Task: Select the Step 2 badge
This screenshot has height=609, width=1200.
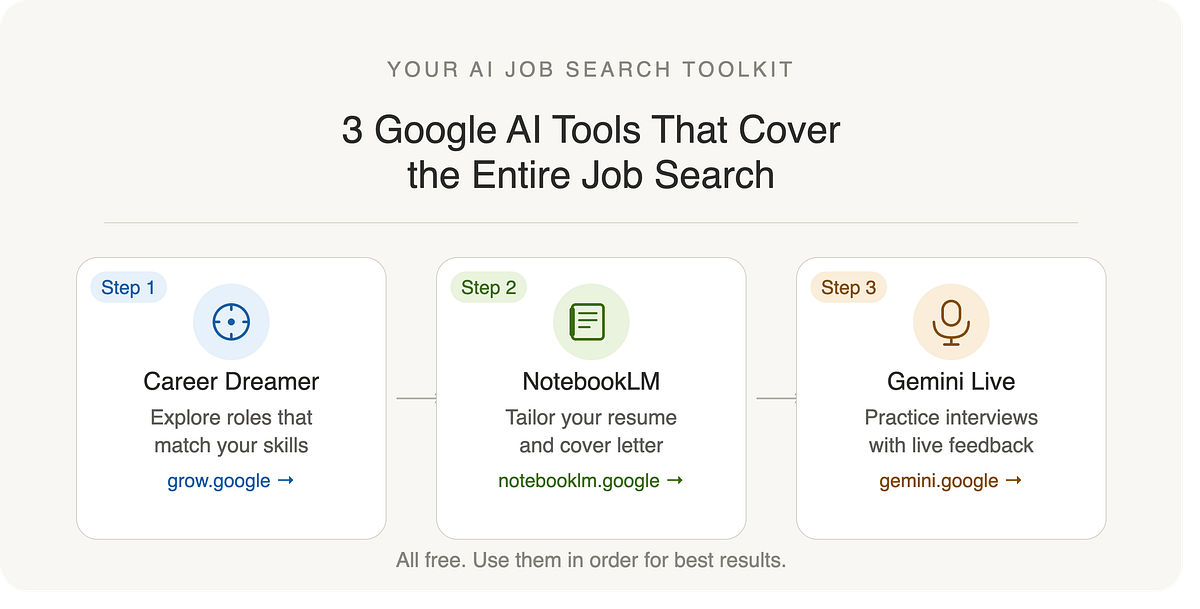Action: (488, 288)
